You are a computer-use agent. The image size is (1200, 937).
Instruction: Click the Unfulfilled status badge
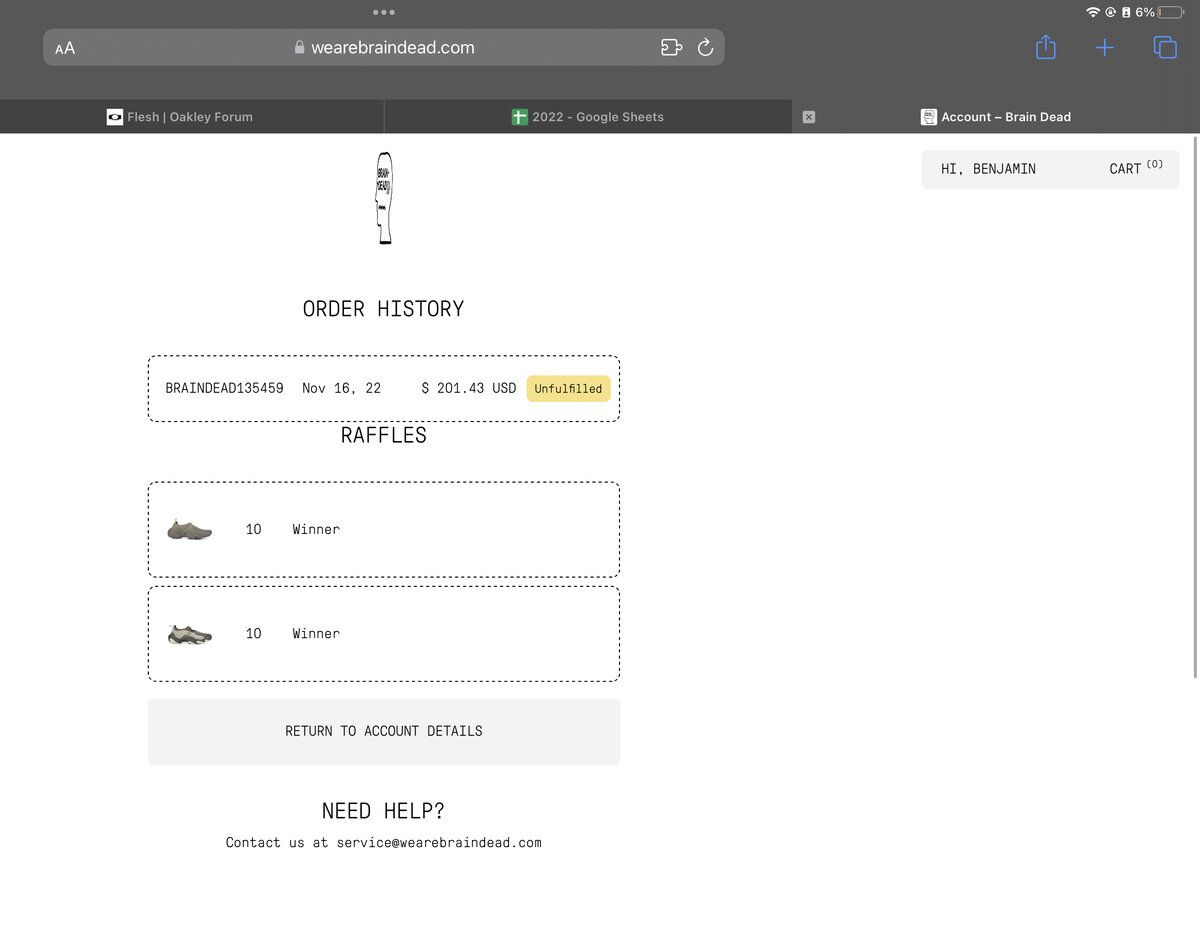[x=568, y=388]
